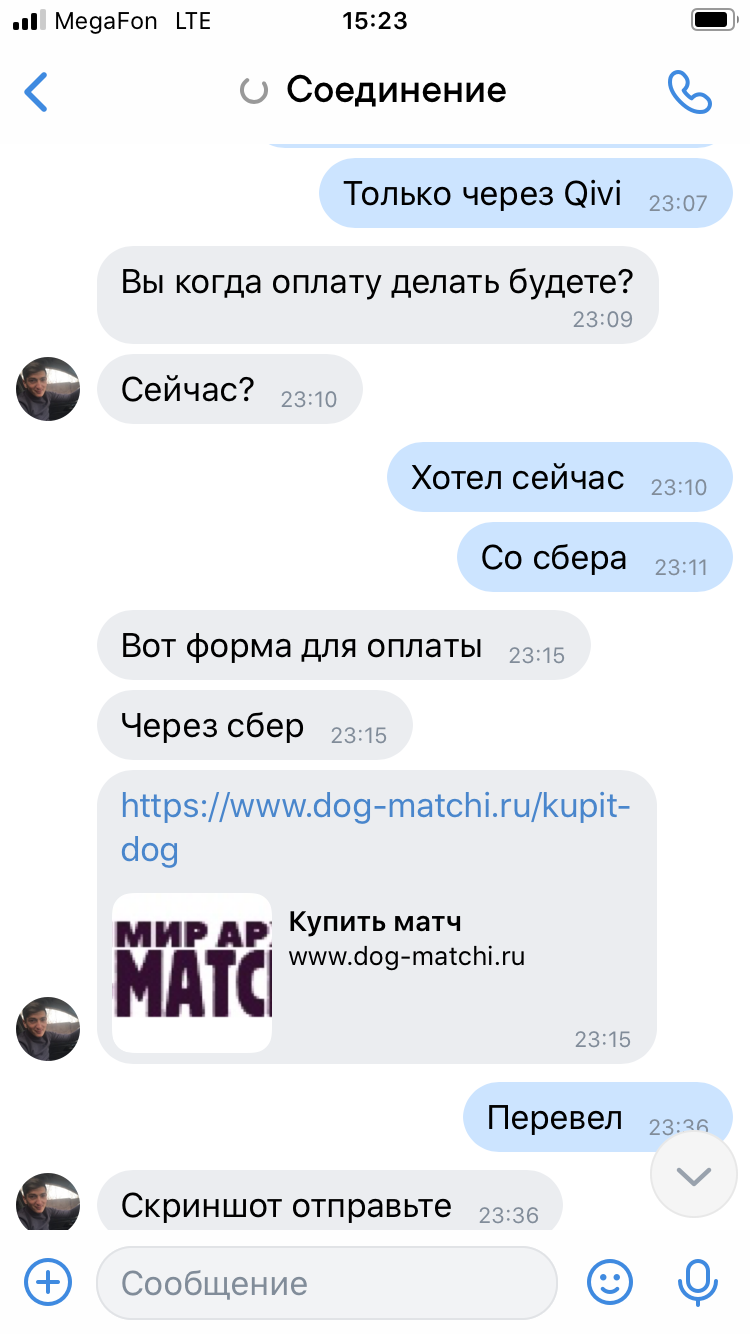Tap the 'Купить матч' preview title

pyautogui.click(x=375, y=921)
